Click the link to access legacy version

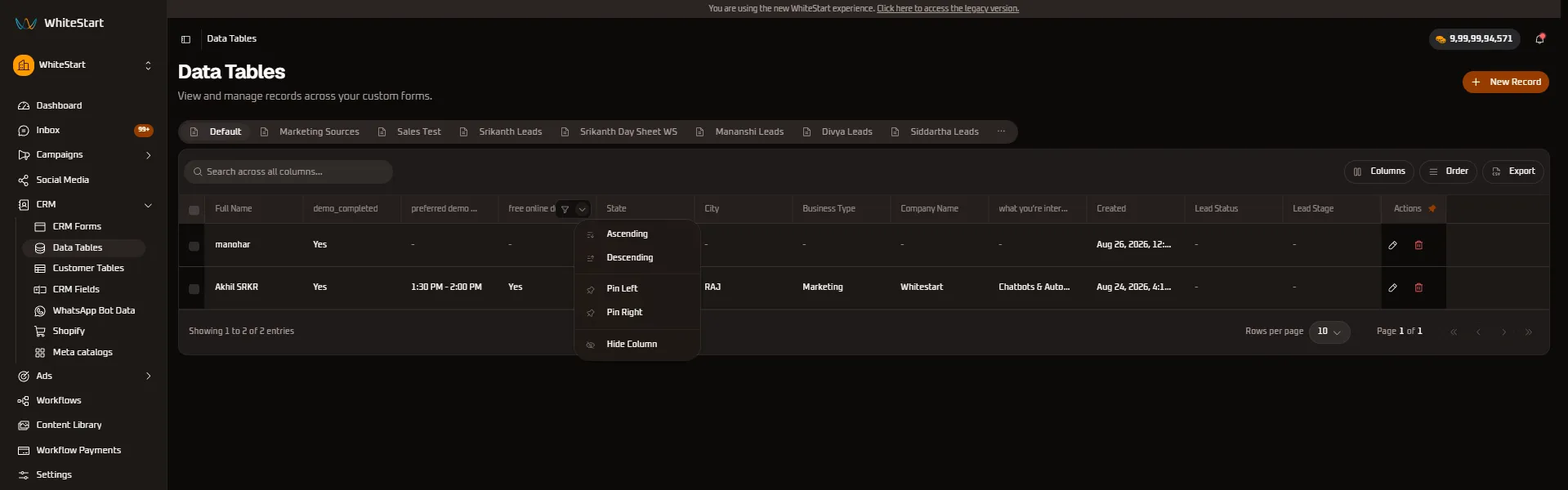(948, 9)
